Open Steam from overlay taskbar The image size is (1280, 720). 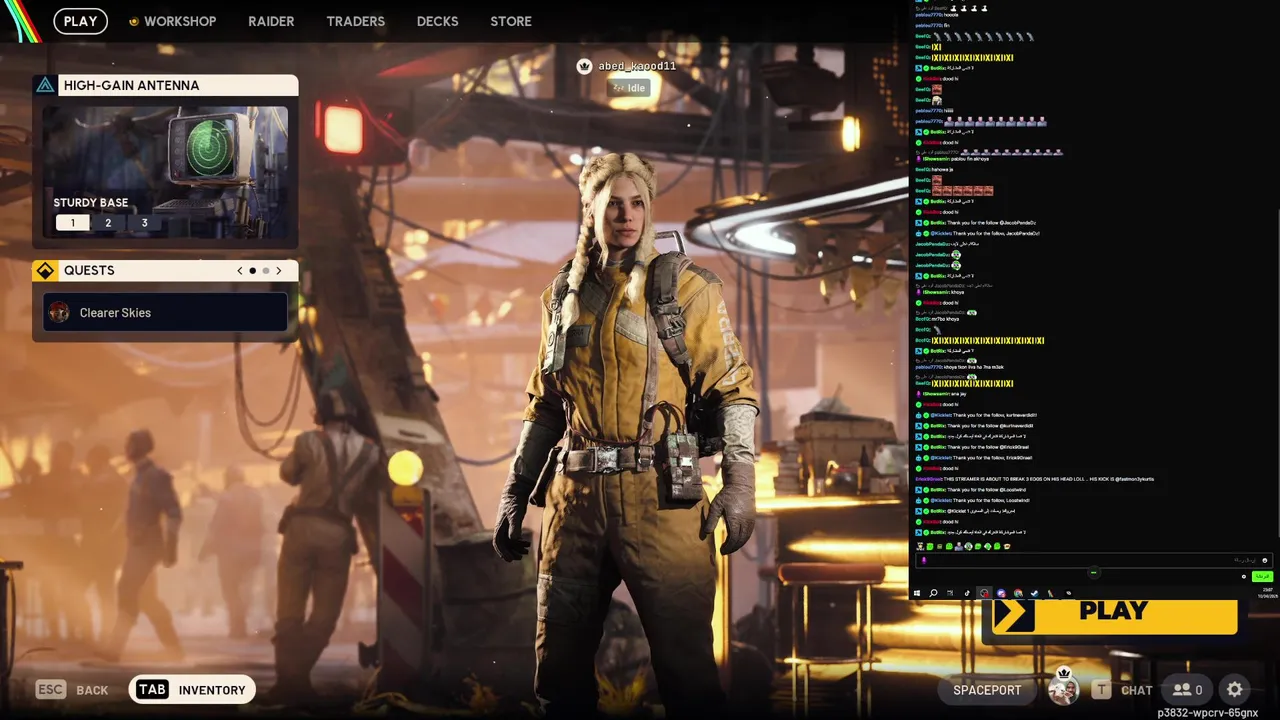tap(1035, 593)
